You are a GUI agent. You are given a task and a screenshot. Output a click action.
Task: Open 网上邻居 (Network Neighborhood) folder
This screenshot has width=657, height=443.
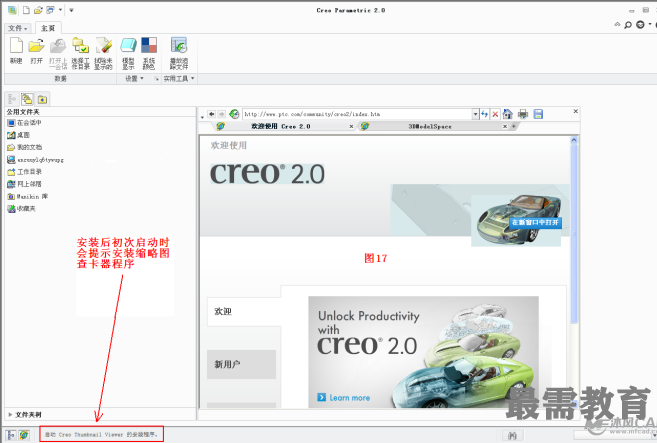point(24,184)
